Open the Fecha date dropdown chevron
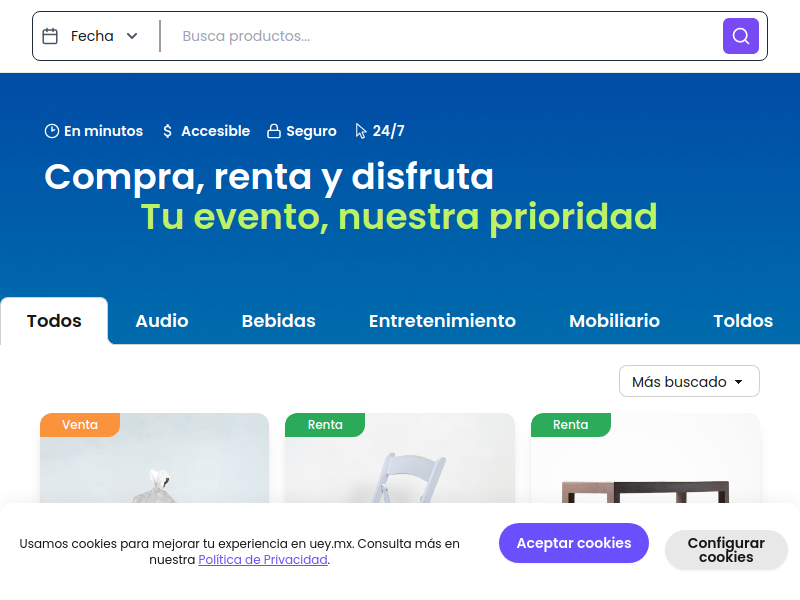800x600 pixels. pos(132,36)
